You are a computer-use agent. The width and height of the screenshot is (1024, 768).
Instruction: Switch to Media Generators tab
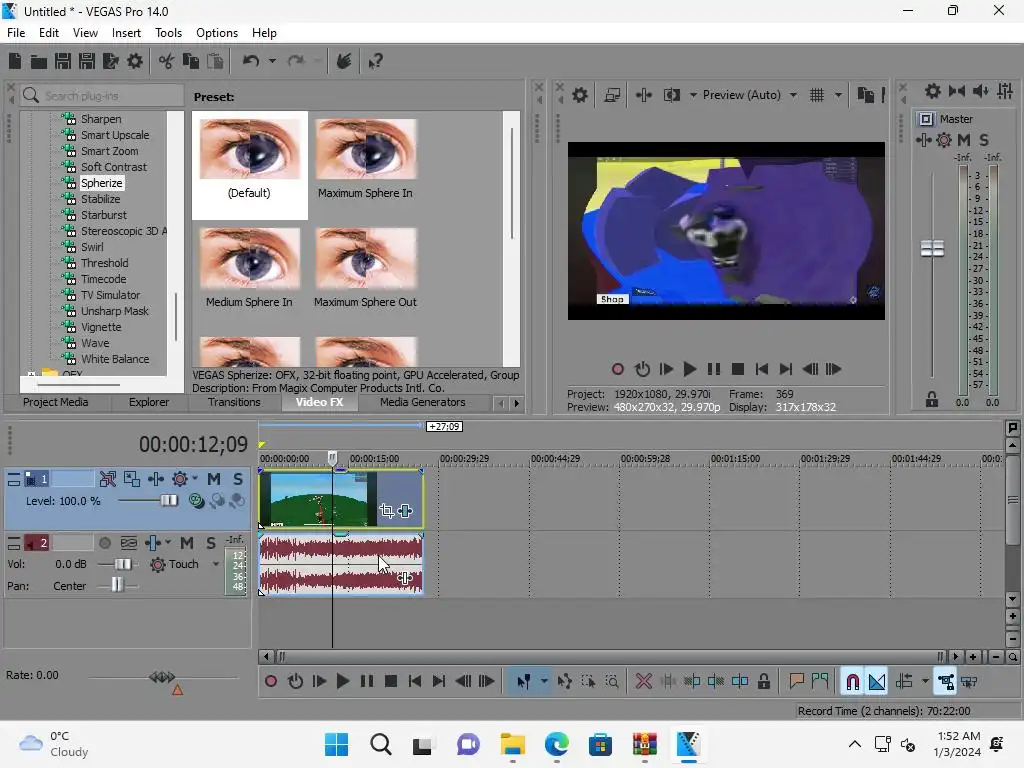423,402
